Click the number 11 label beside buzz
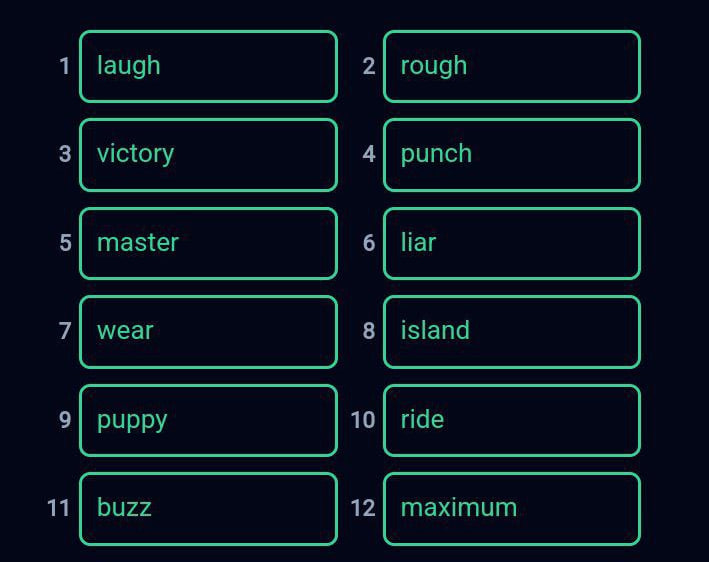The width and height of the screenshot is (709, 562). 59,508
